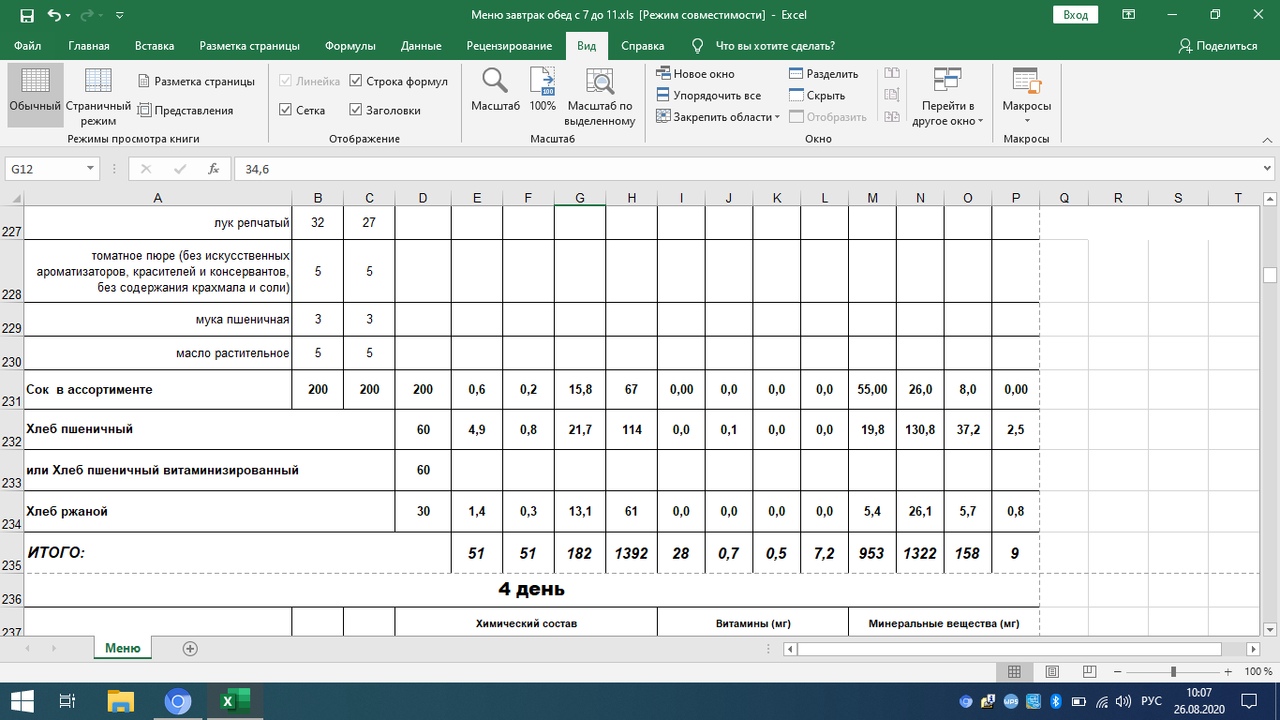Expand the Закрепить области dropdown
1280x720 pixels.
718,117
